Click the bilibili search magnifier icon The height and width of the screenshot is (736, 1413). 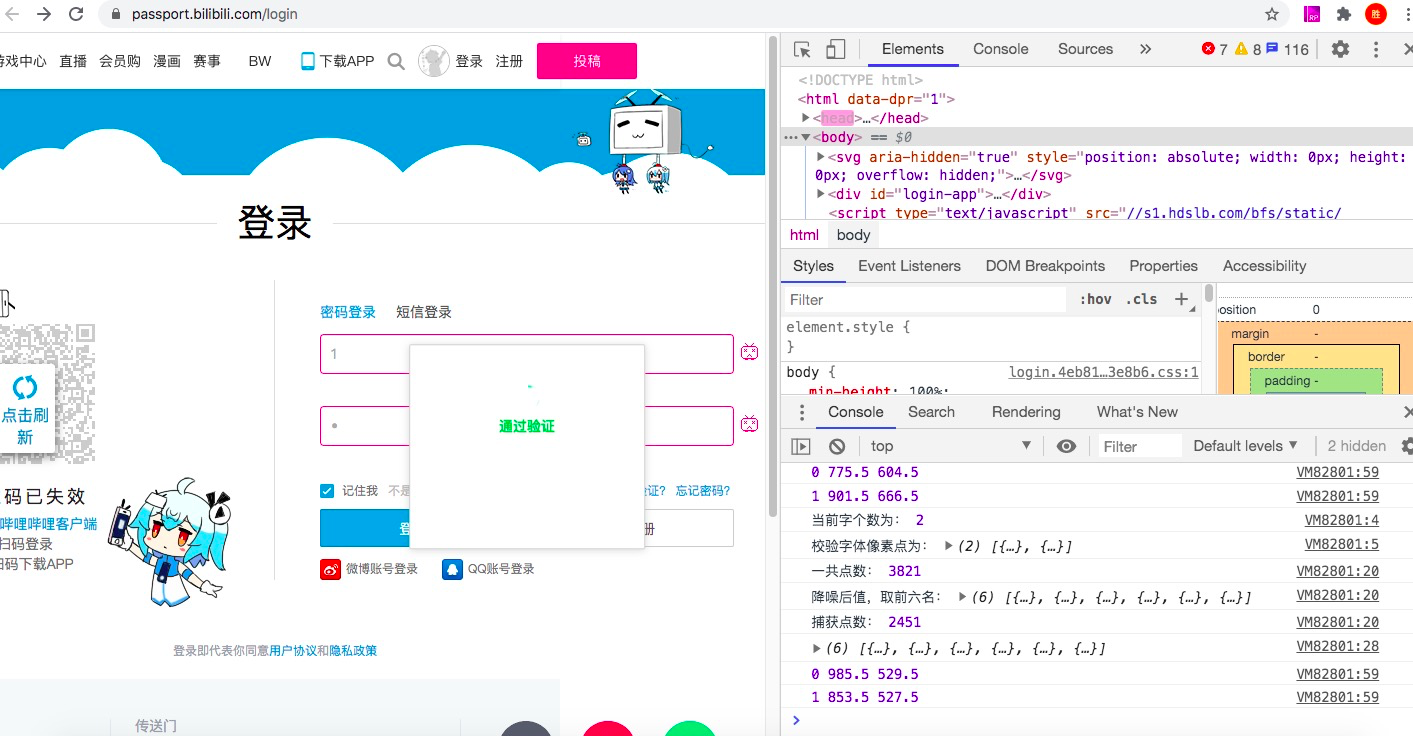[396, 61]
